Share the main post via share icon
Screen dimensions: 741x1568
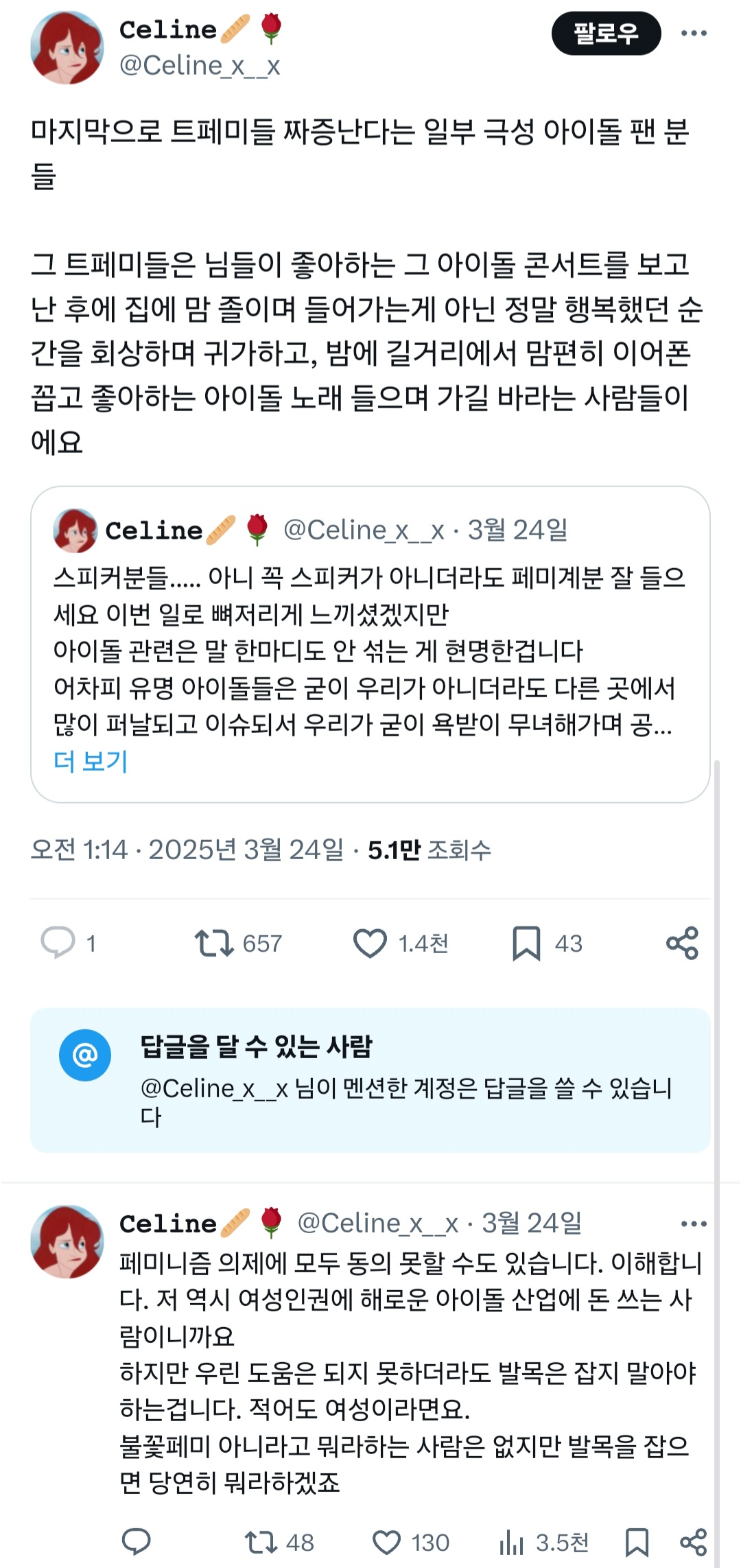click(x=682, y=943)
